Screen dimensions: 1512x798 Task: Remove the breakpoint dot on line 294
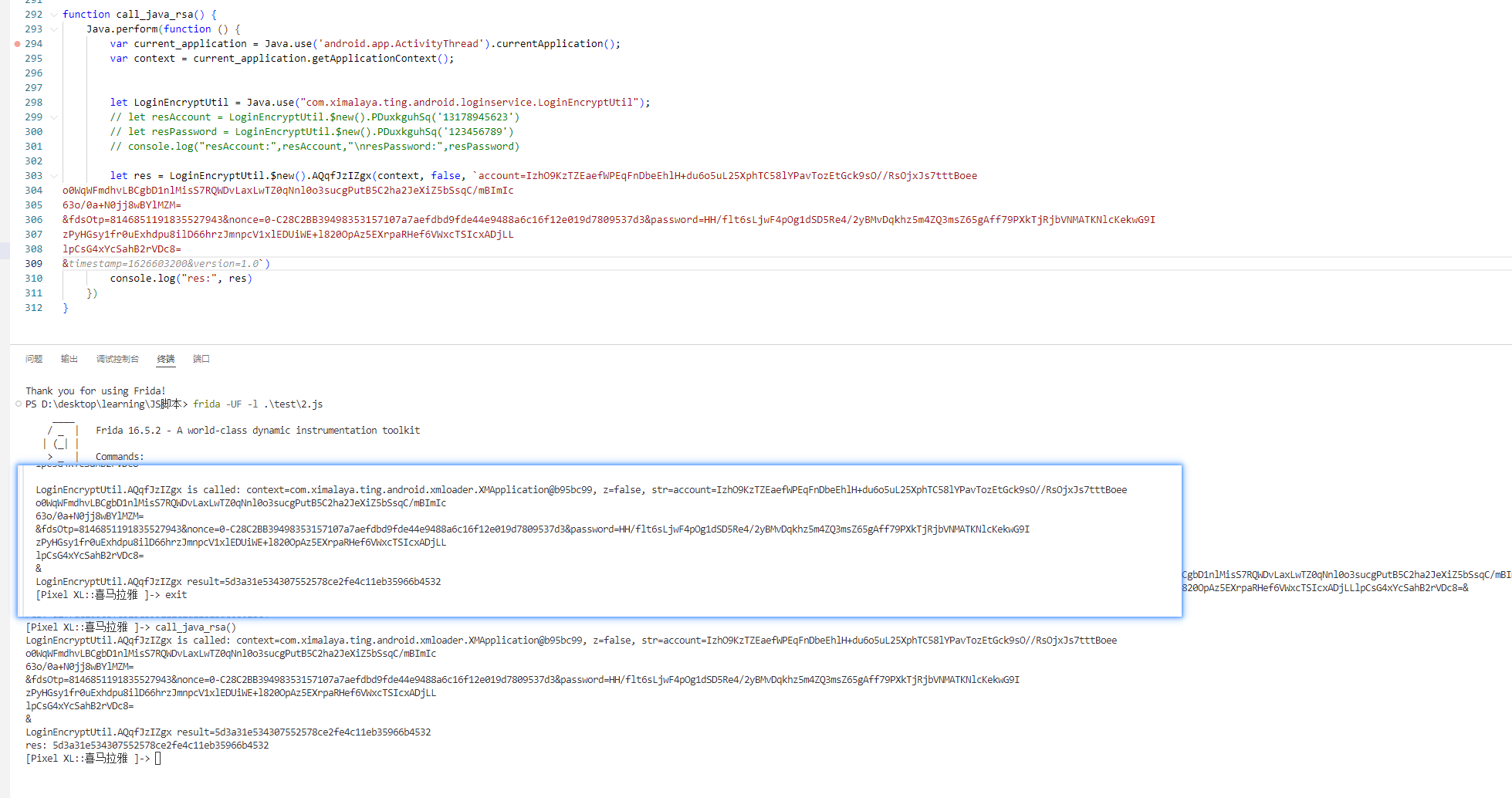pyautogui.click(x=17, y=44)
